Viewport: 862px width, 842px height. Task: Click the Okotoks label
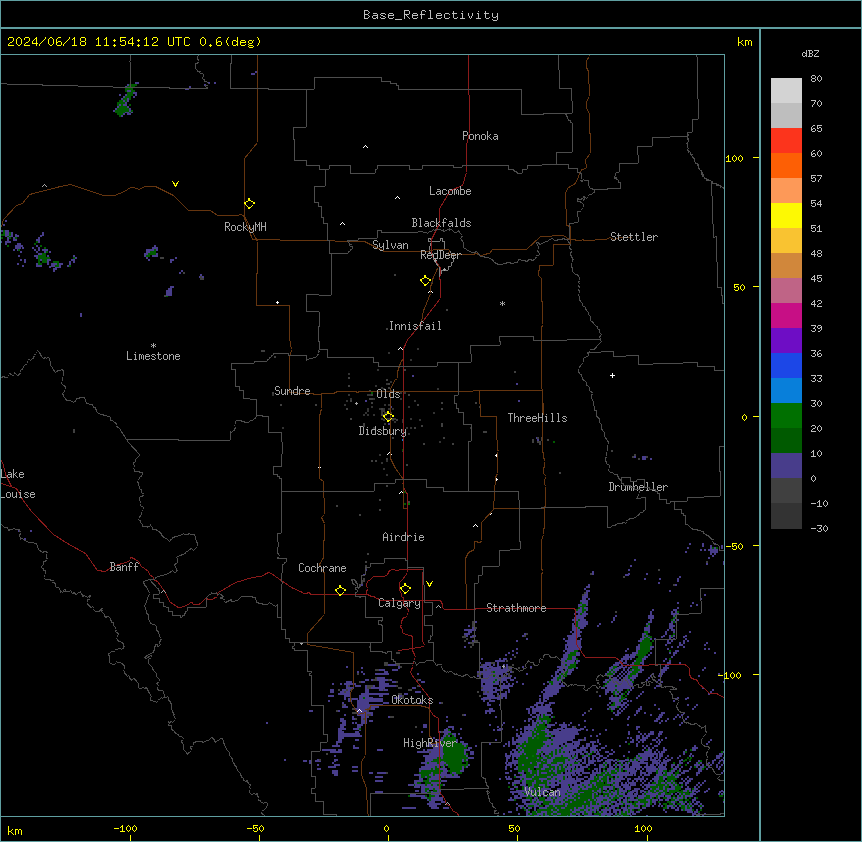[412, 700]
